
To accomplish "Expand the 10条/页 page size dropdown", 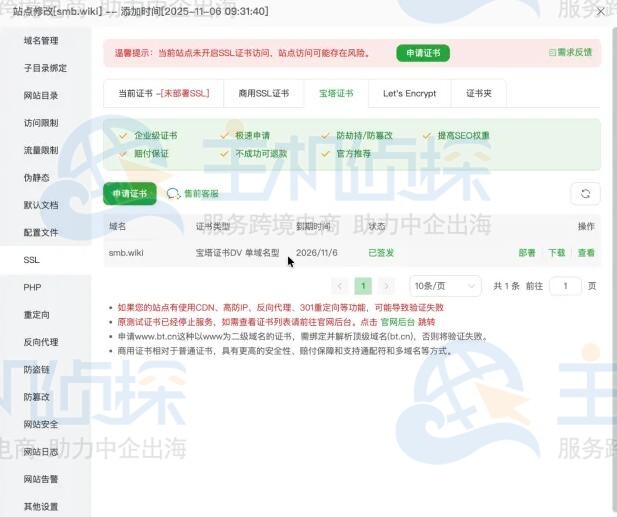I will point(445,286).
